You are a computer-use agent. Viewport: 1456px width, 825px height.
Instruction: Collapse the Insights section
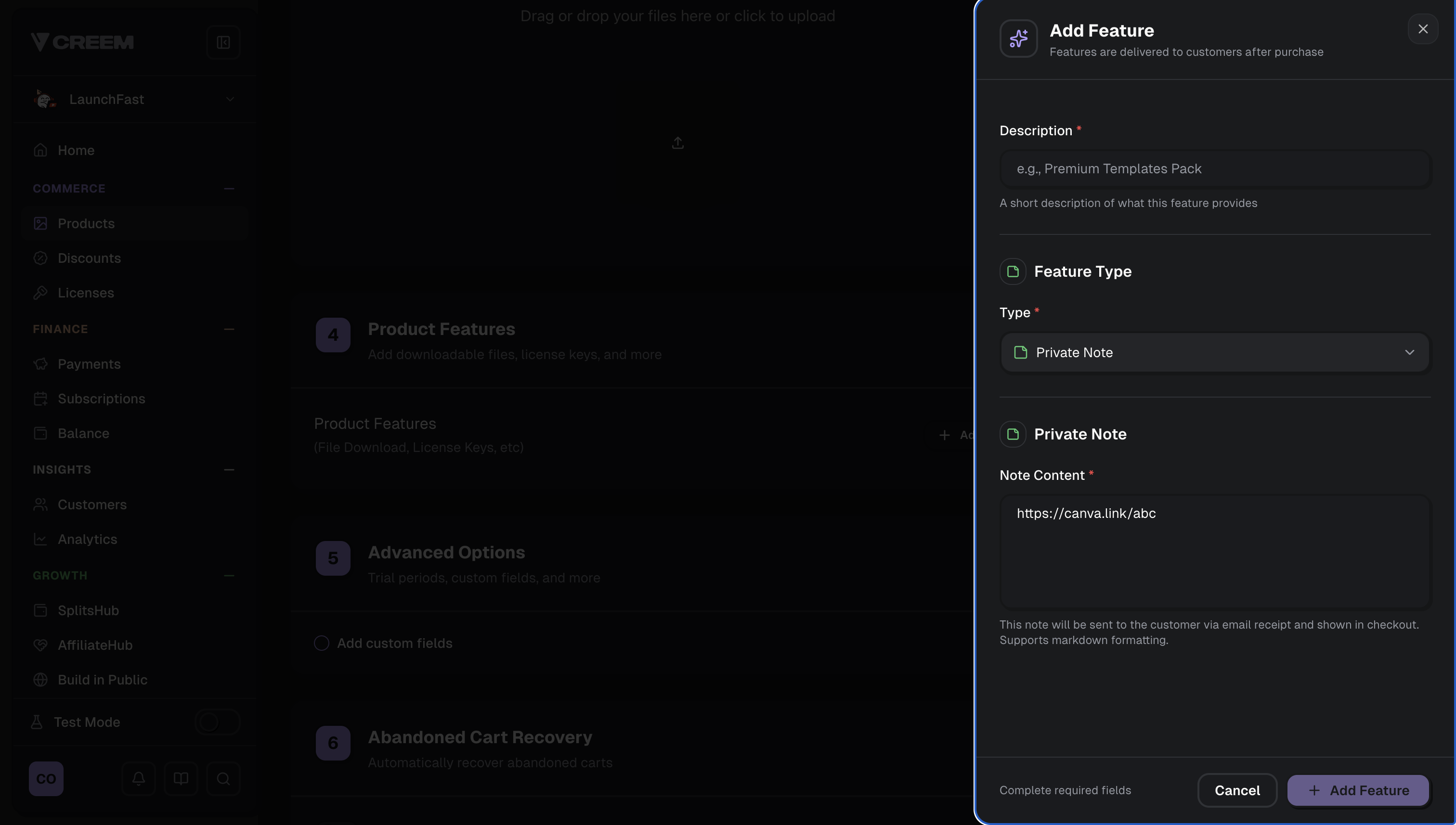click(x=229, y=469)
